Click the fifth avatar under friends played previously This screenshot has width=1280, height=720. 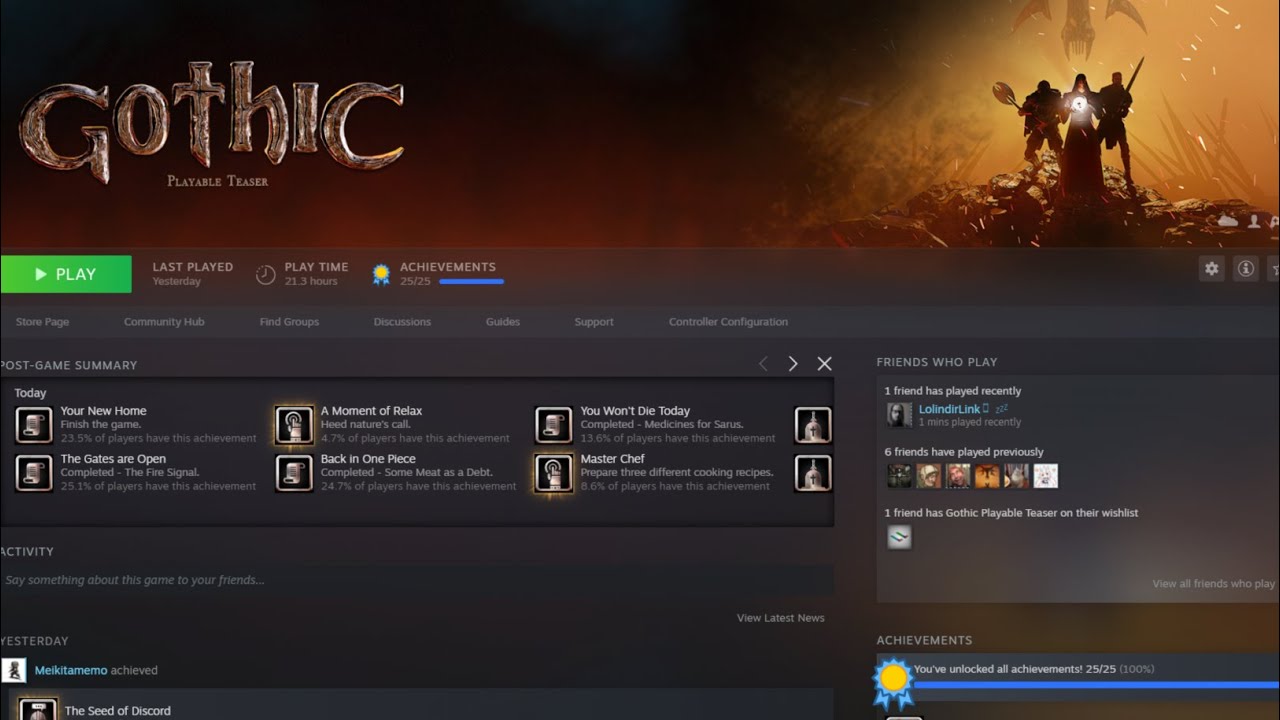1016,476
